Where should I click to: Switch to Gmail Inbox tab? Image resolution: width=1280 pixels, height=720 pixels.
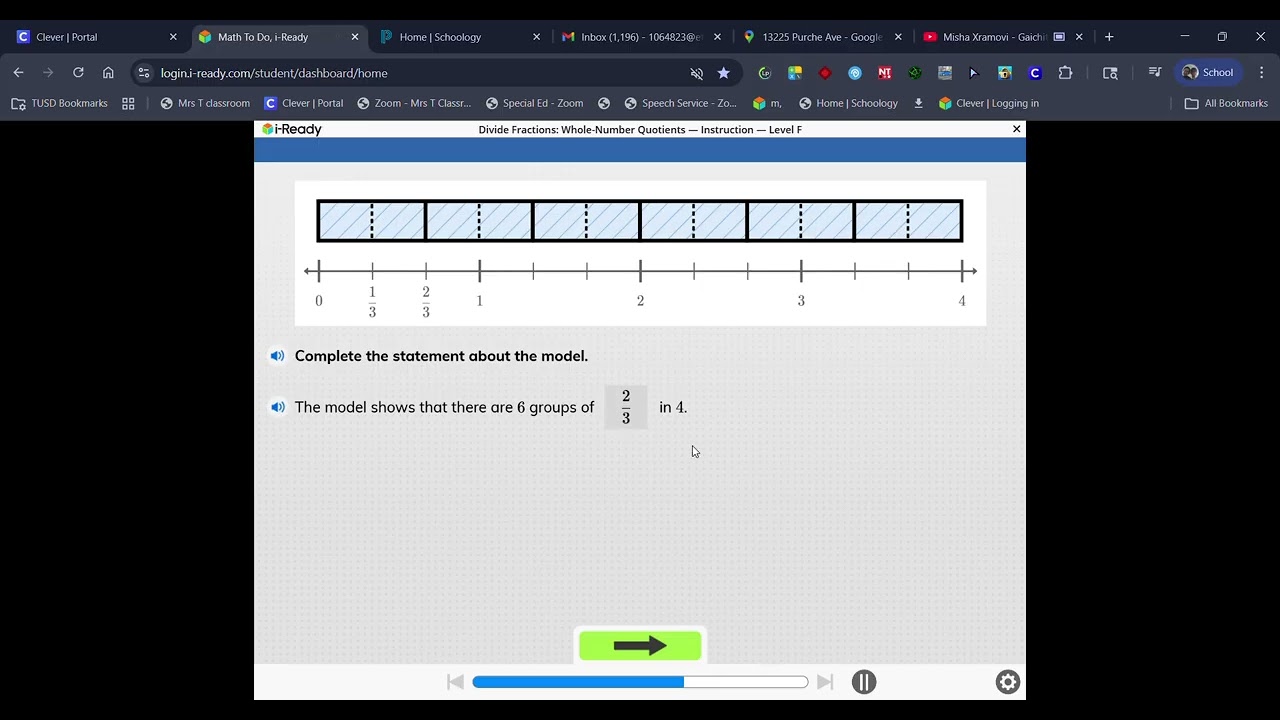(x=641, y=37)
